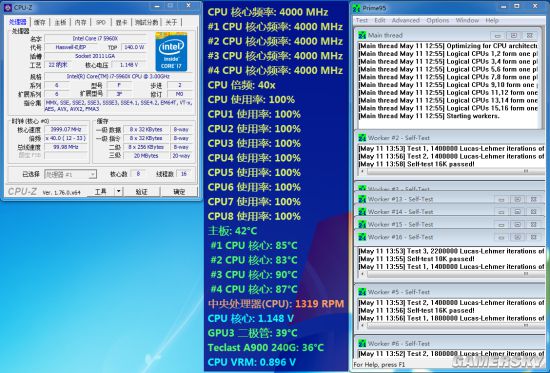Click Worker #2 horizontal scrollbar
Image resolution: width=550 pixels, height=373 pixels.
452,171
